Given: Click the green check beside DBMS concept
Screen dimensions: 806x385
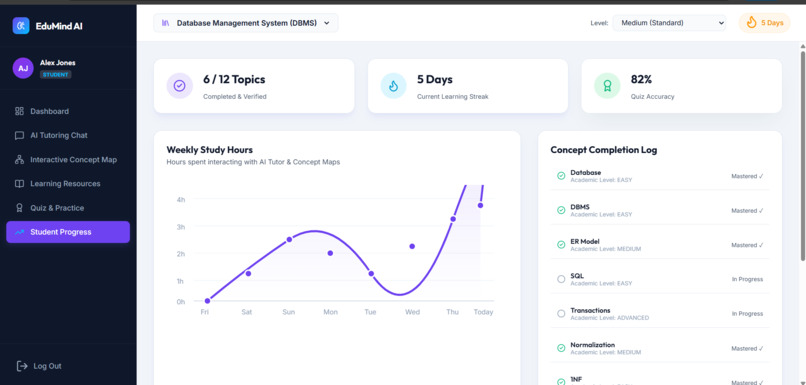Looking at the screenshot, I should 561,210.
